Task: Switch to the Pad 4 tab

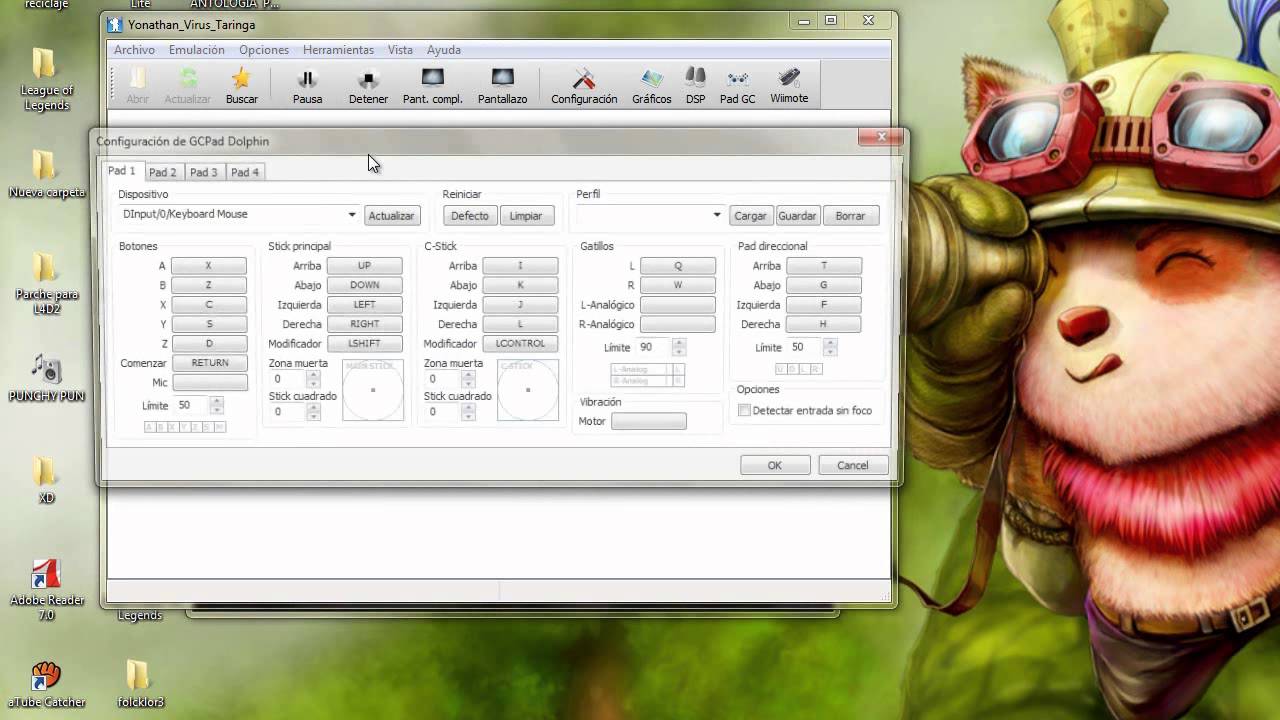Action: (x=245, y=172)
